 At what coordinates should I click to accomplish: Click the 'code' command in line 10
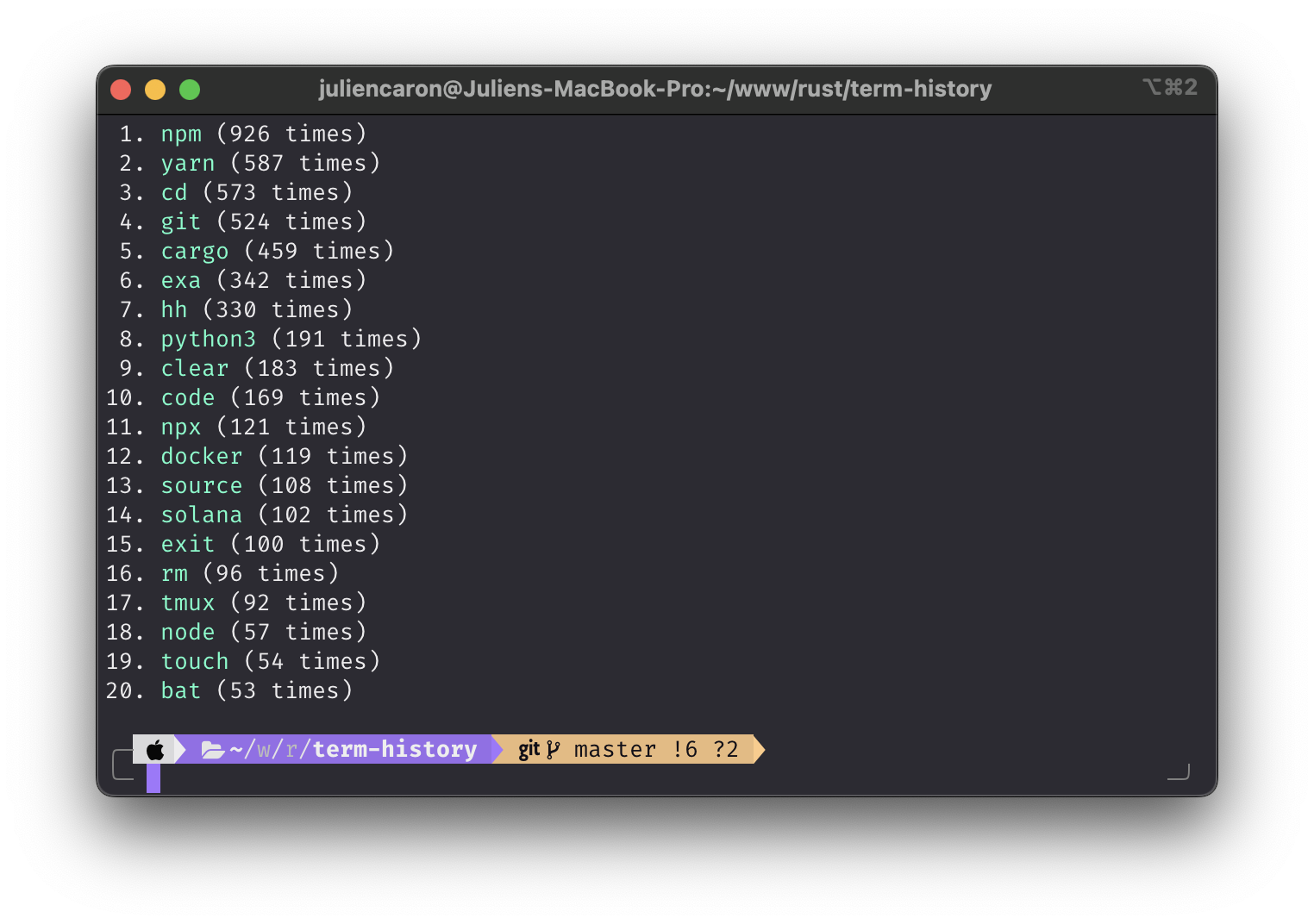[x=188, y=397]
